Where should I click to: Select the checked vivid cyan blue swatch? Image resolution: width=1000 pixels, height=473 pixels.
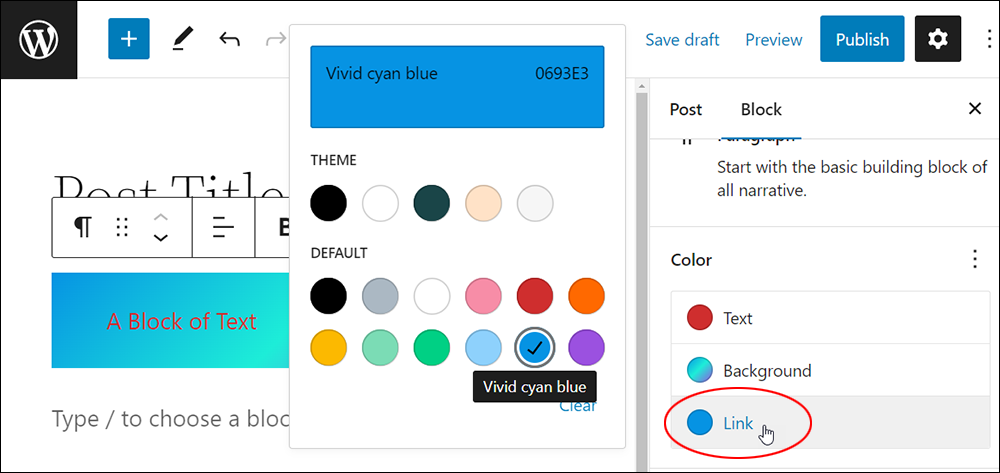click(x=535, y=347)
